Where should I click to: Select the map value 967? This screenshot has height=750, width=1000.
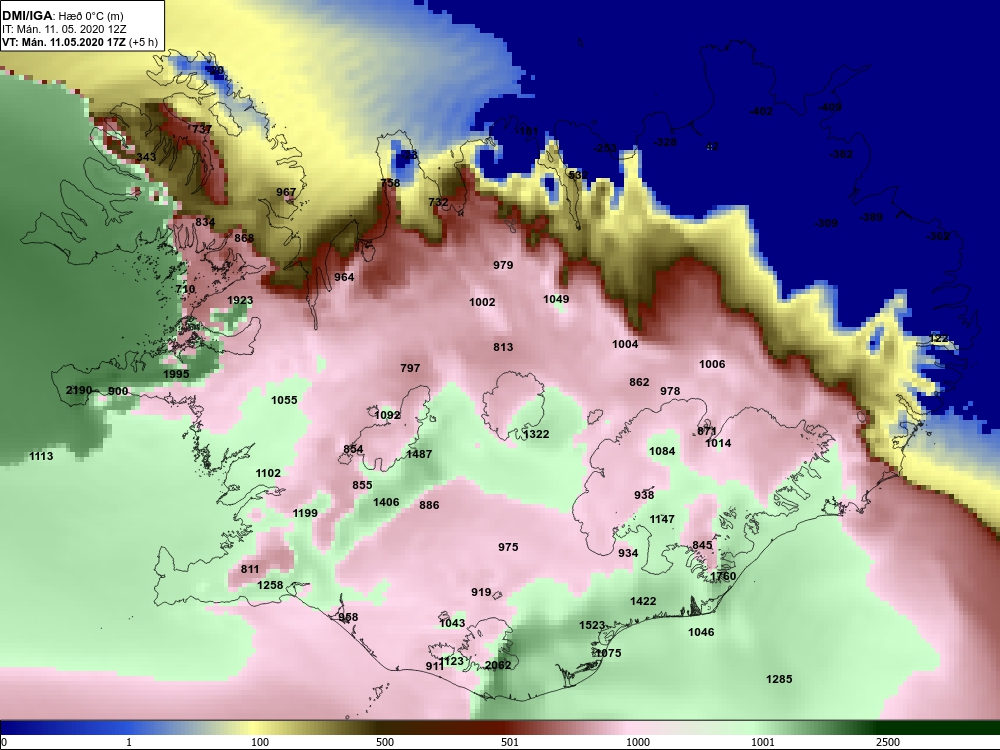tap(286, 192)
